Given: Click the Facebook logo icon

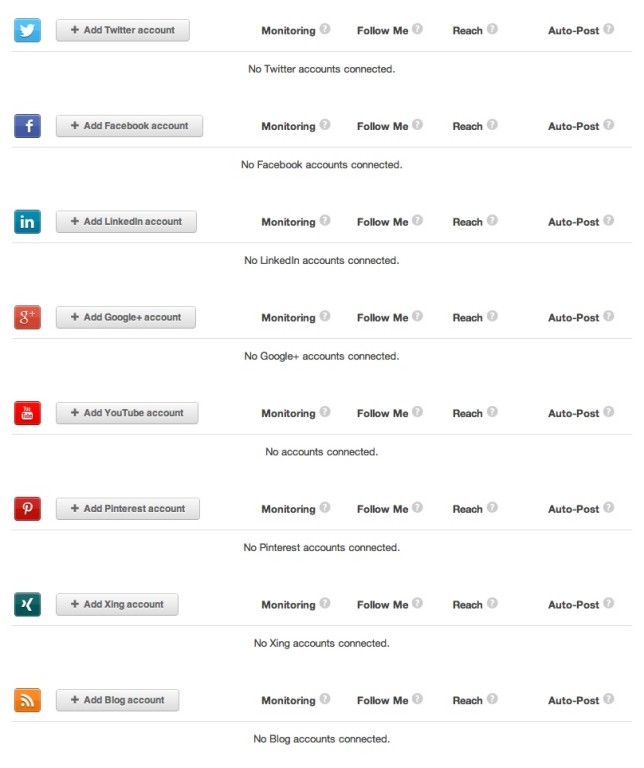Looking at the screenshot, I should (x=27, y=126).
